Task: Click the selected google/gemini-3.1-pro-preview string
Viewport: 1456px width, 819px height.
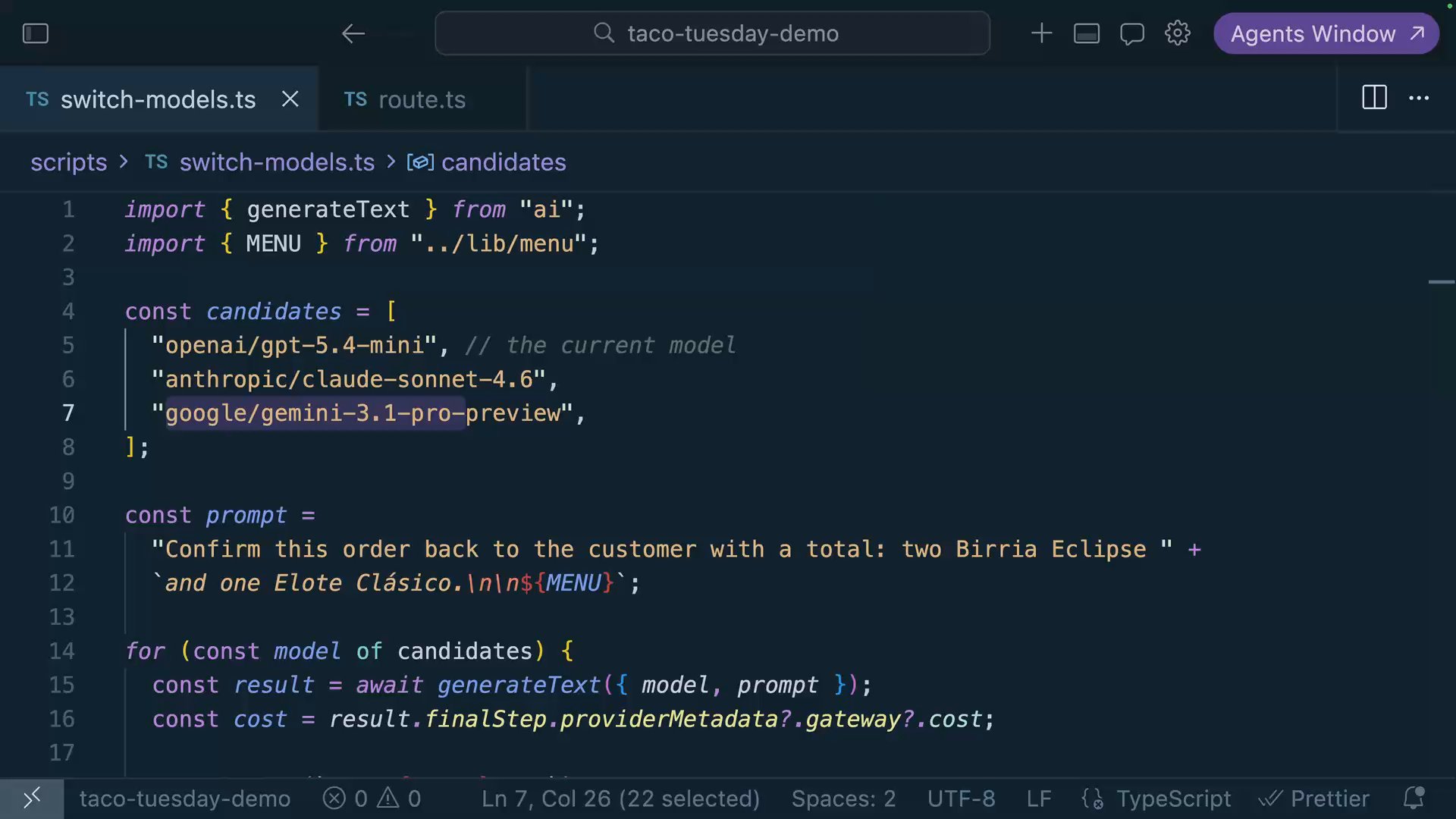Action: click(363, 413)
